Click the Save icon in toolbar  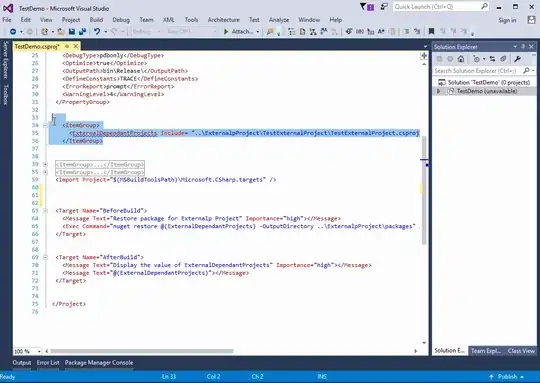[72, 32]
